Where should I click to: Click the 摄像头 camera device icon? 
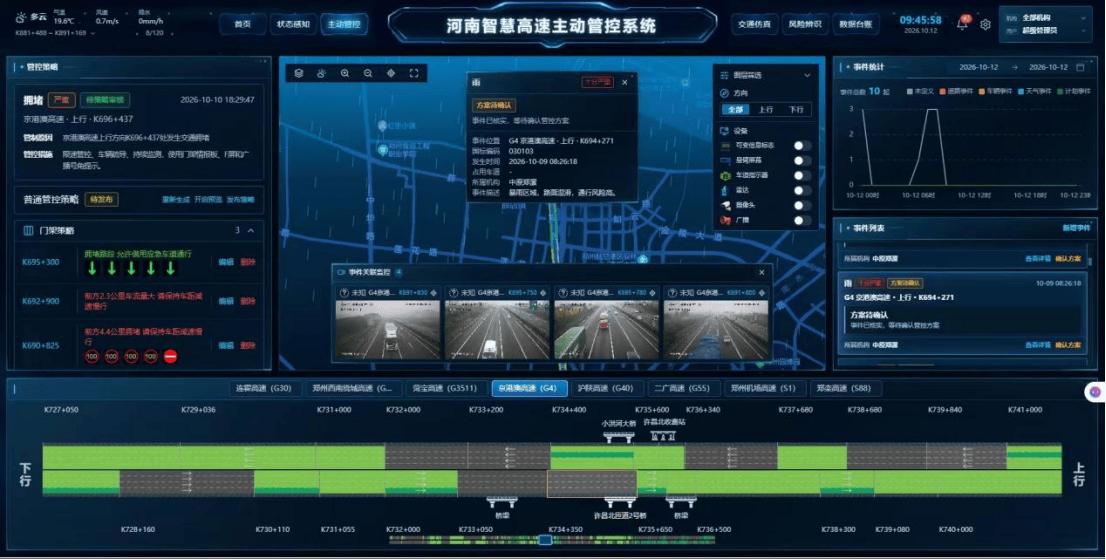pos(725,205)
